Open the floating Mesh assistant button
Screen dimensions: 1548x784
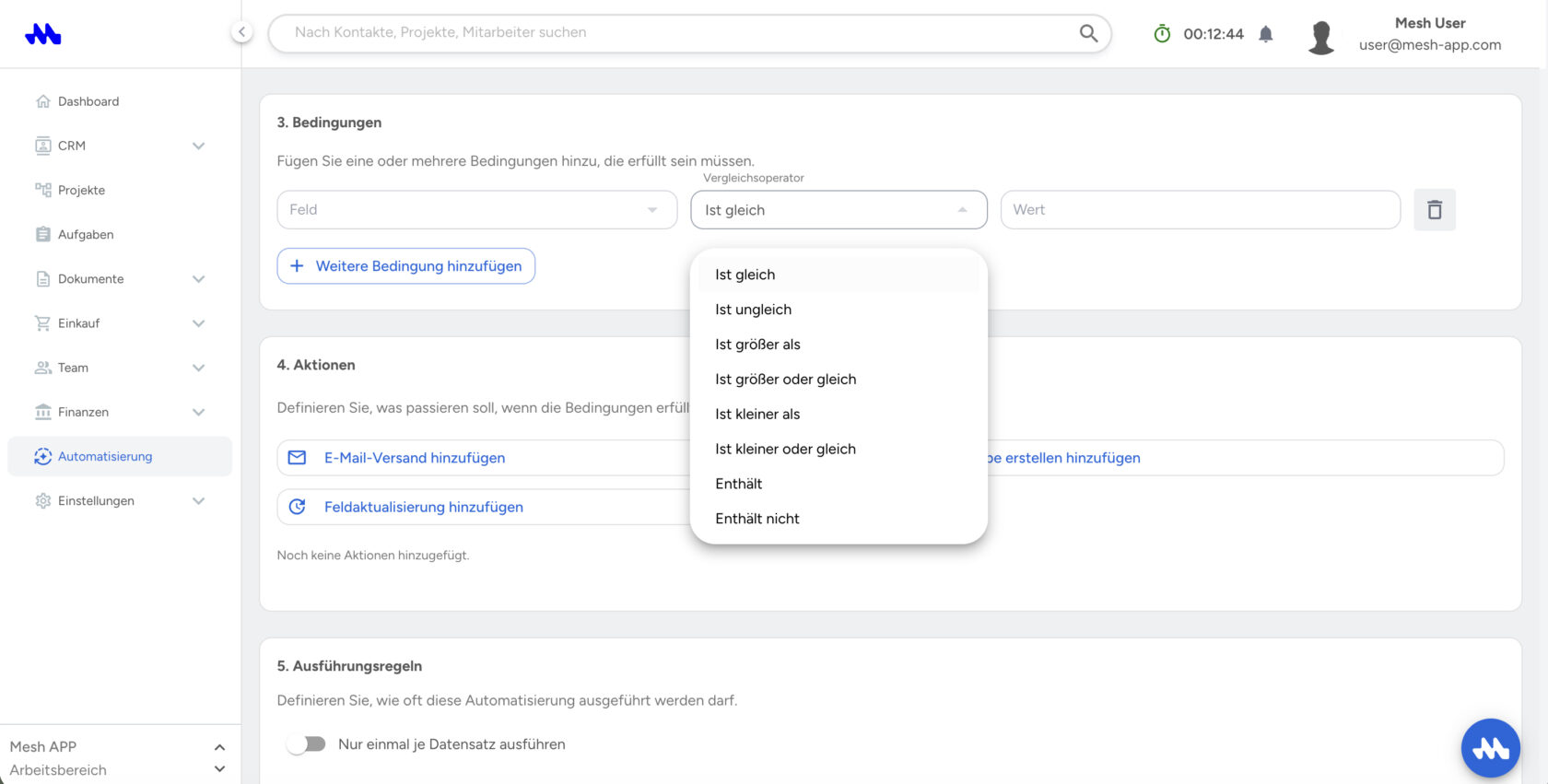pos(1490,748)
